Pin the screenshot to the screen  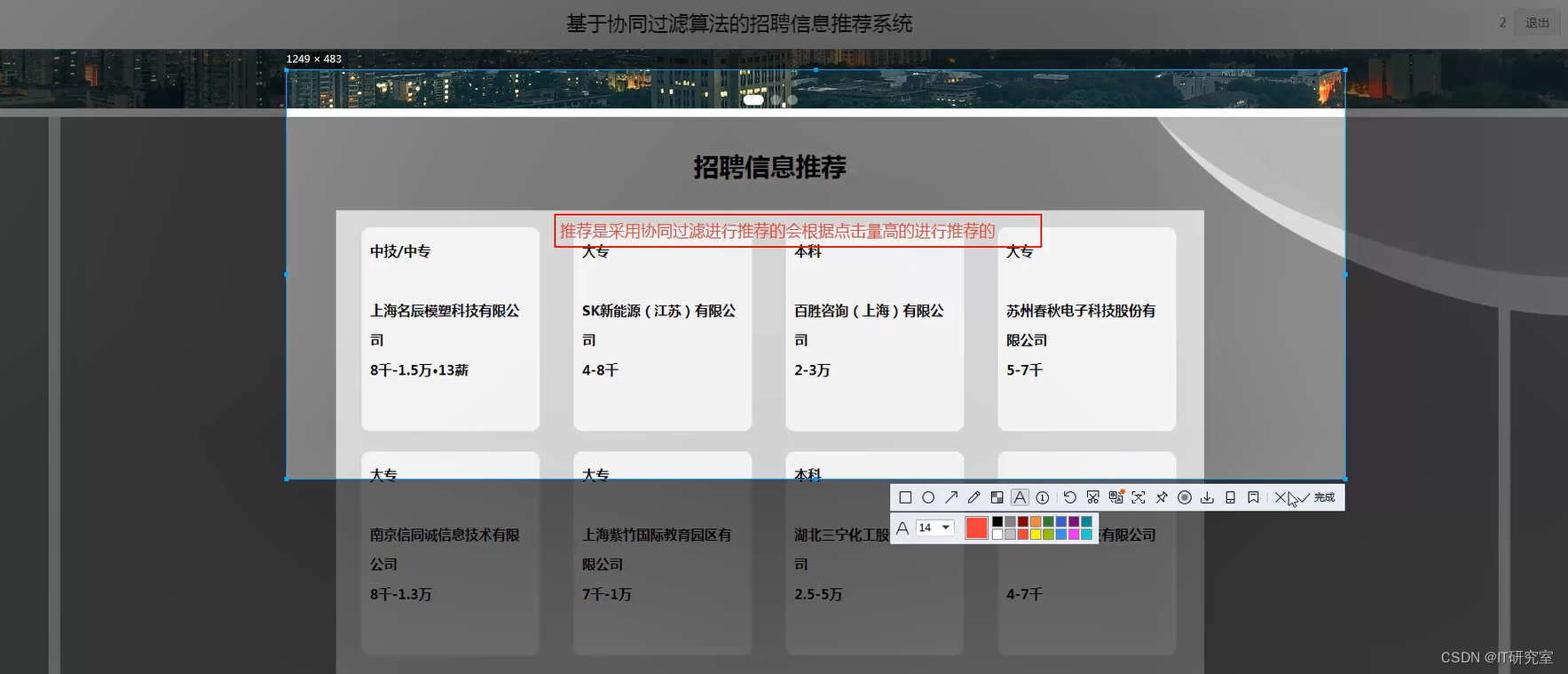1162,497
